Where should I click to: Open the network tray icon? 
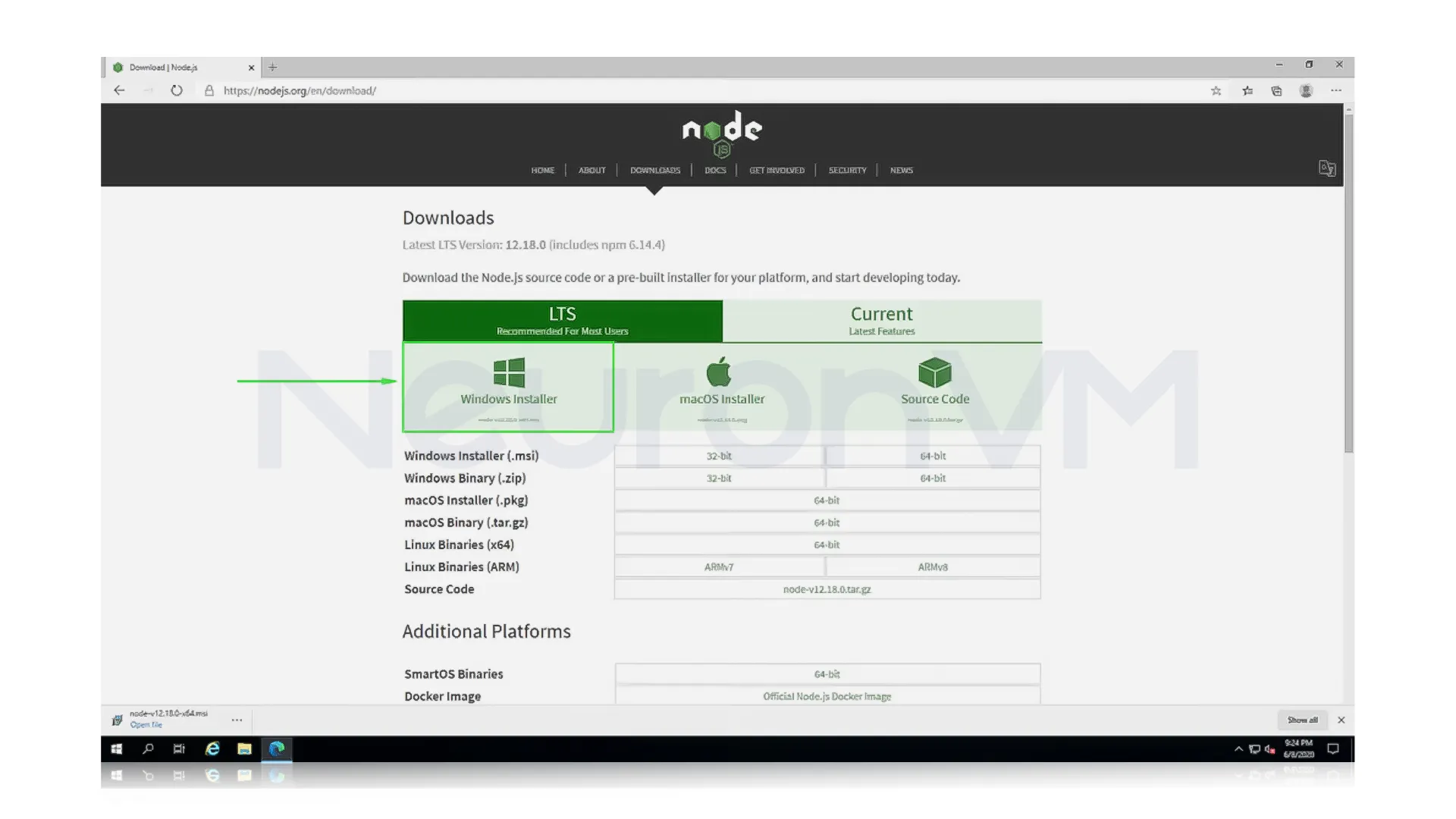[x=1254, y=749]
